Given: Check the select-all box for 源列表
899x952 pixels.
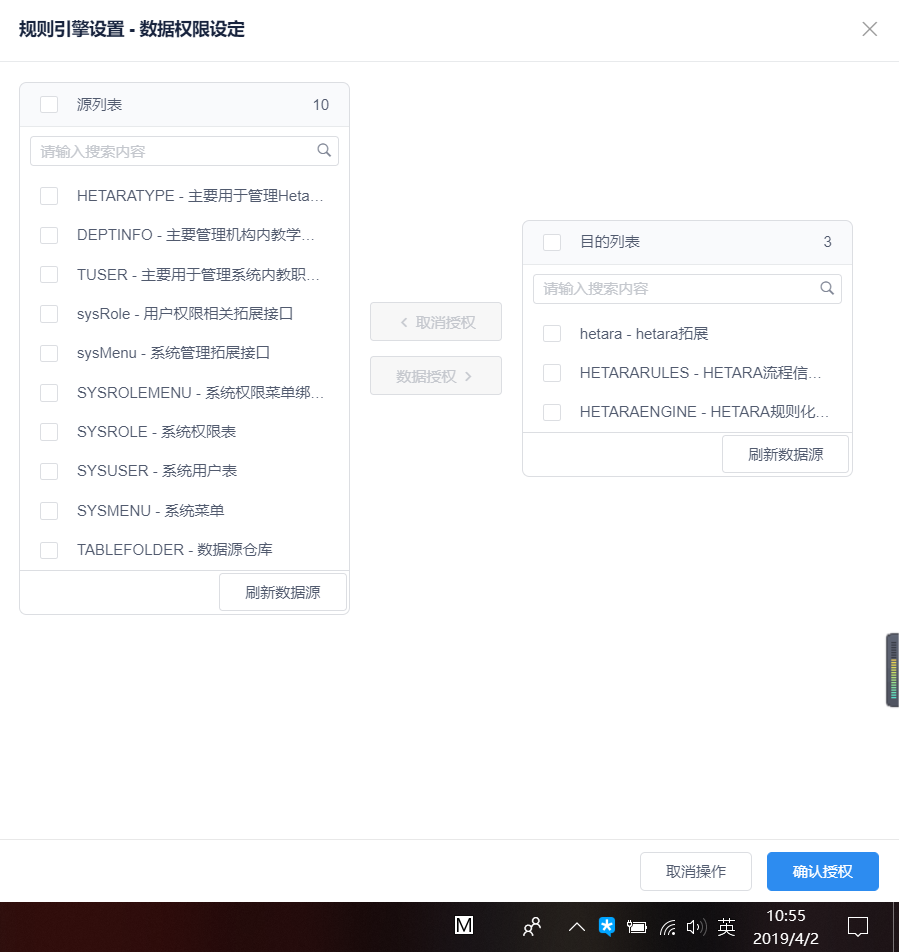Looking at the screenshot, I should tap(48, 104).
